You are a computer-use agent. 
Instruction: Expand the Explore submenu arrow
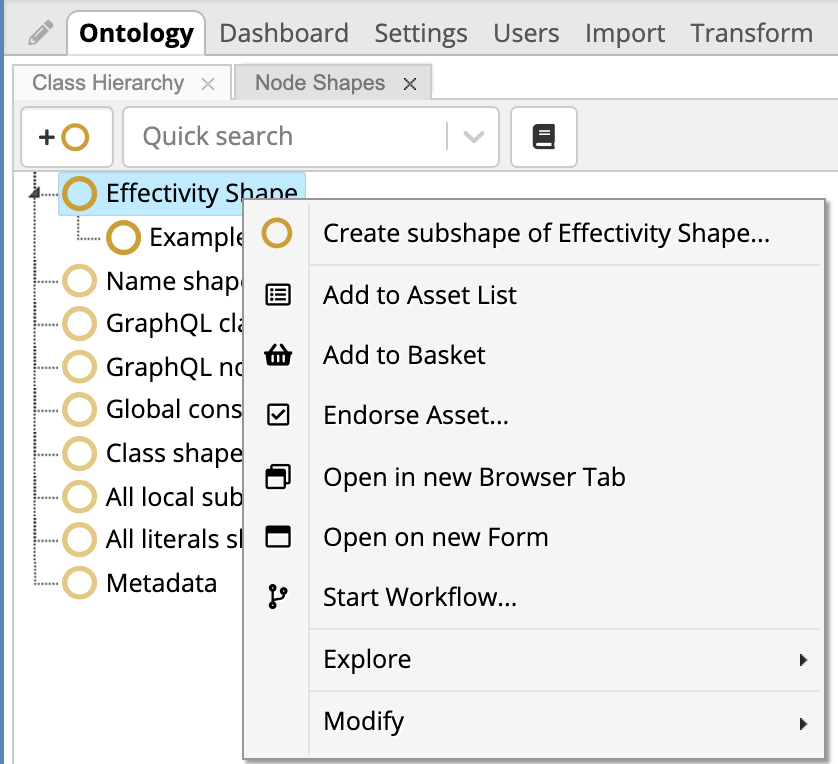pos(803,660)
